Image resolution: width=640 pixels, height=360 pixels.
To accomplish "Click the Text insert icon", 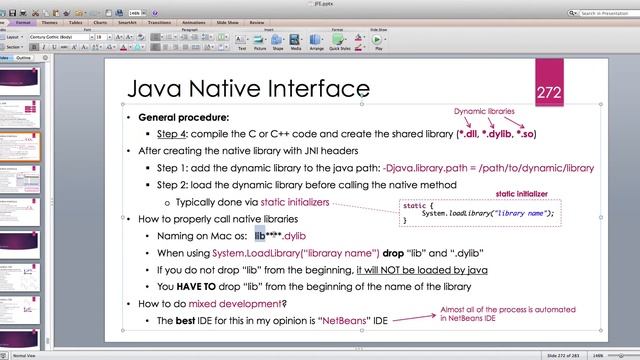I will 241,40.
